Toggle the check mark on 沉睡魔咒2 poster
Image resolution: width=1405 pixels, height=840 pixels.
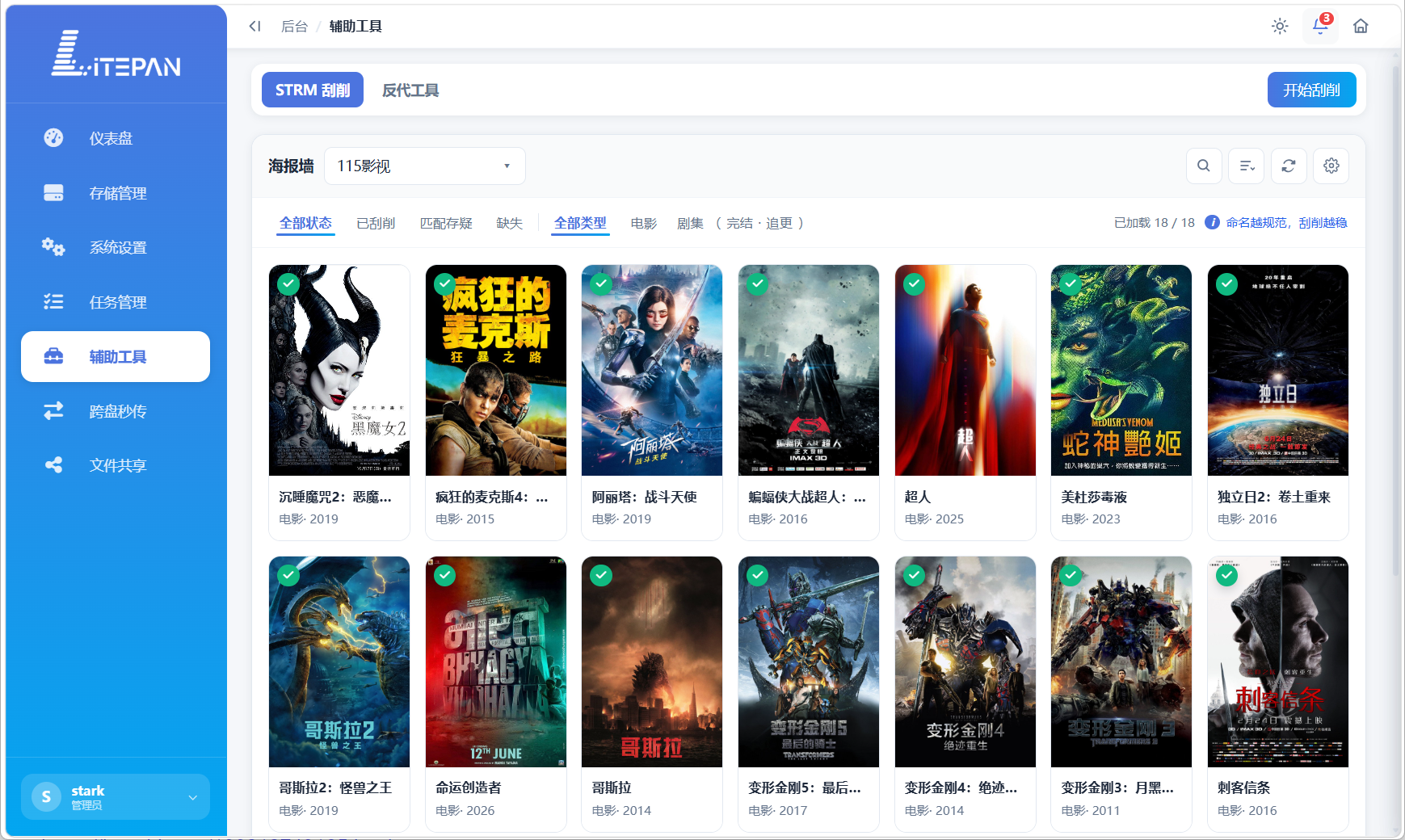pyautogui.click(x=288, y=284)
